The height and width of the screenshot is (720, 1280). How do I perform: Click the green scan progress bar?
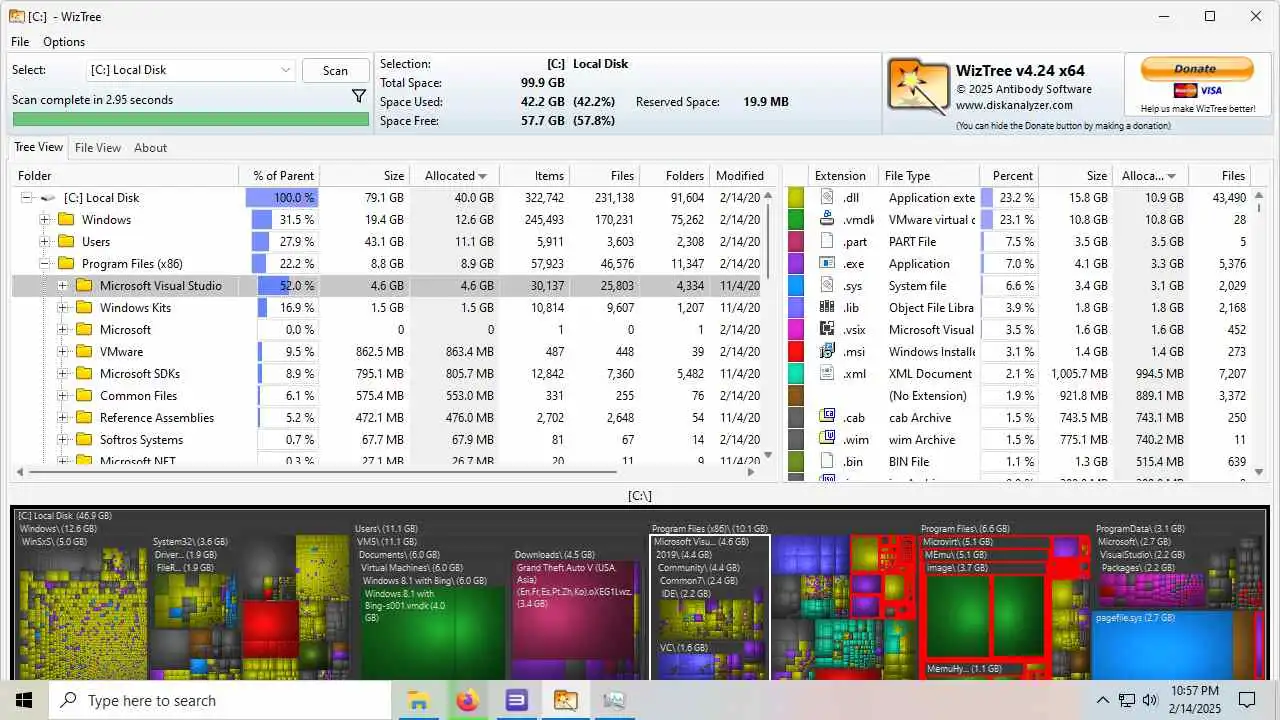tap(190, 119)
